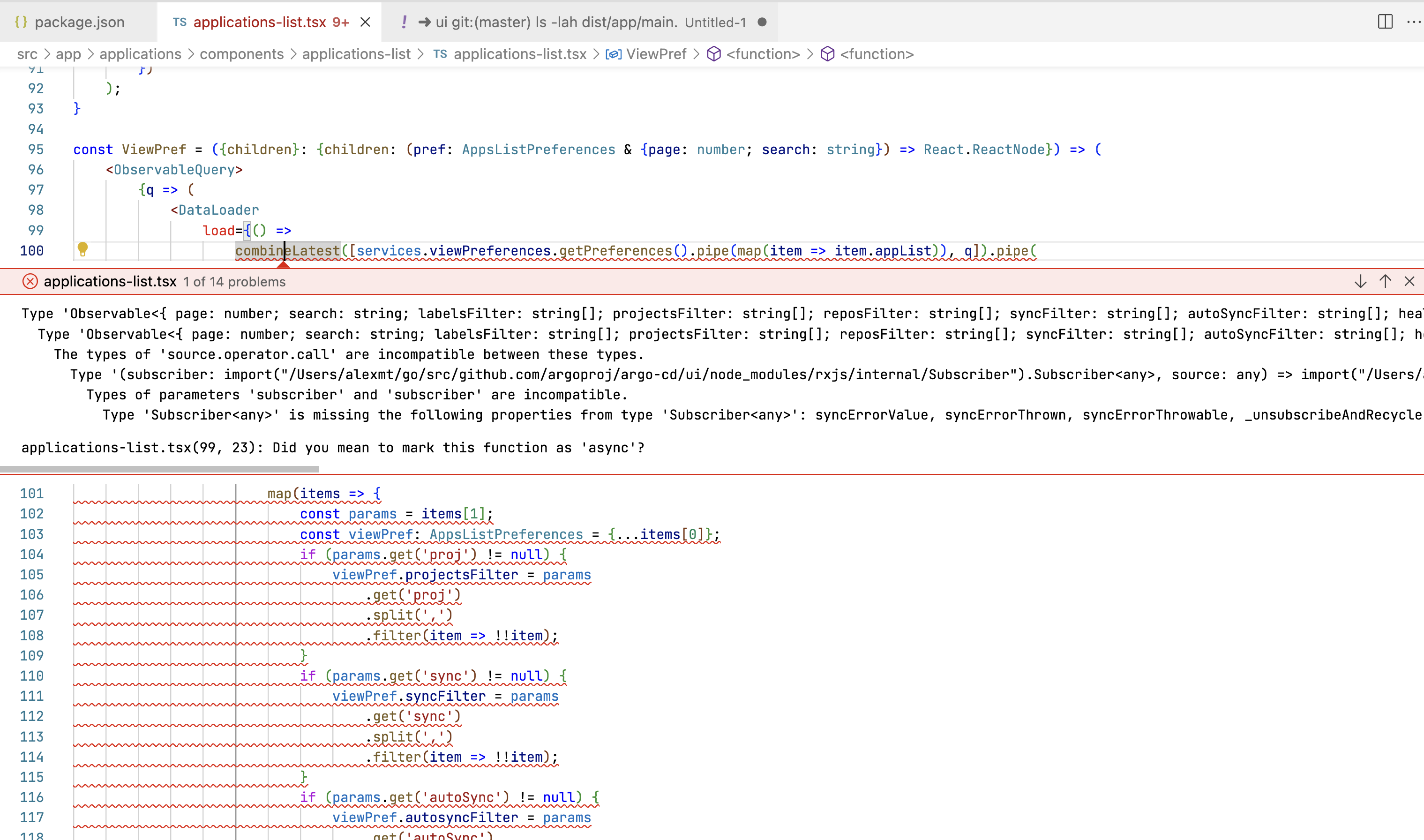
Task: Click the peek panel horizontal scrollbar
Action: point(160,469)
